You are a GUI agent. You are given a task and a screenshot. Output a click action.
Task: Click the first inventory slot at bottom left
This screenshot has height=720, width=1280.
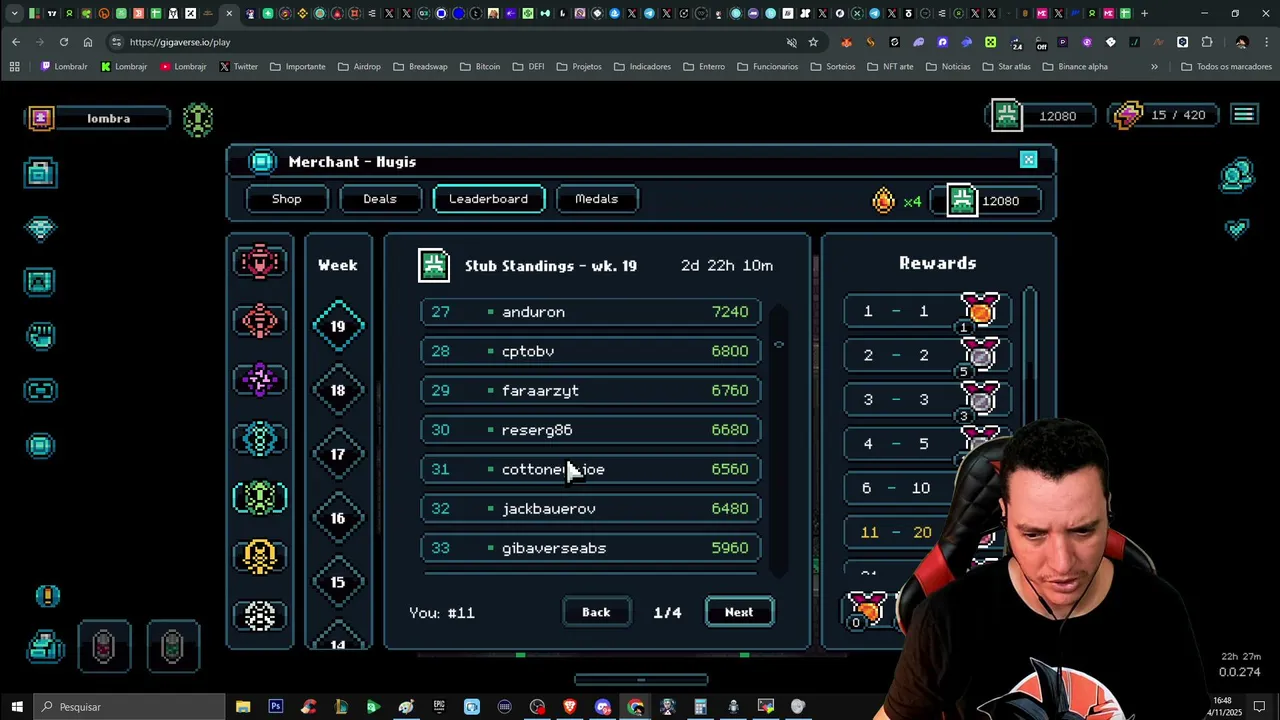point(104,646)
